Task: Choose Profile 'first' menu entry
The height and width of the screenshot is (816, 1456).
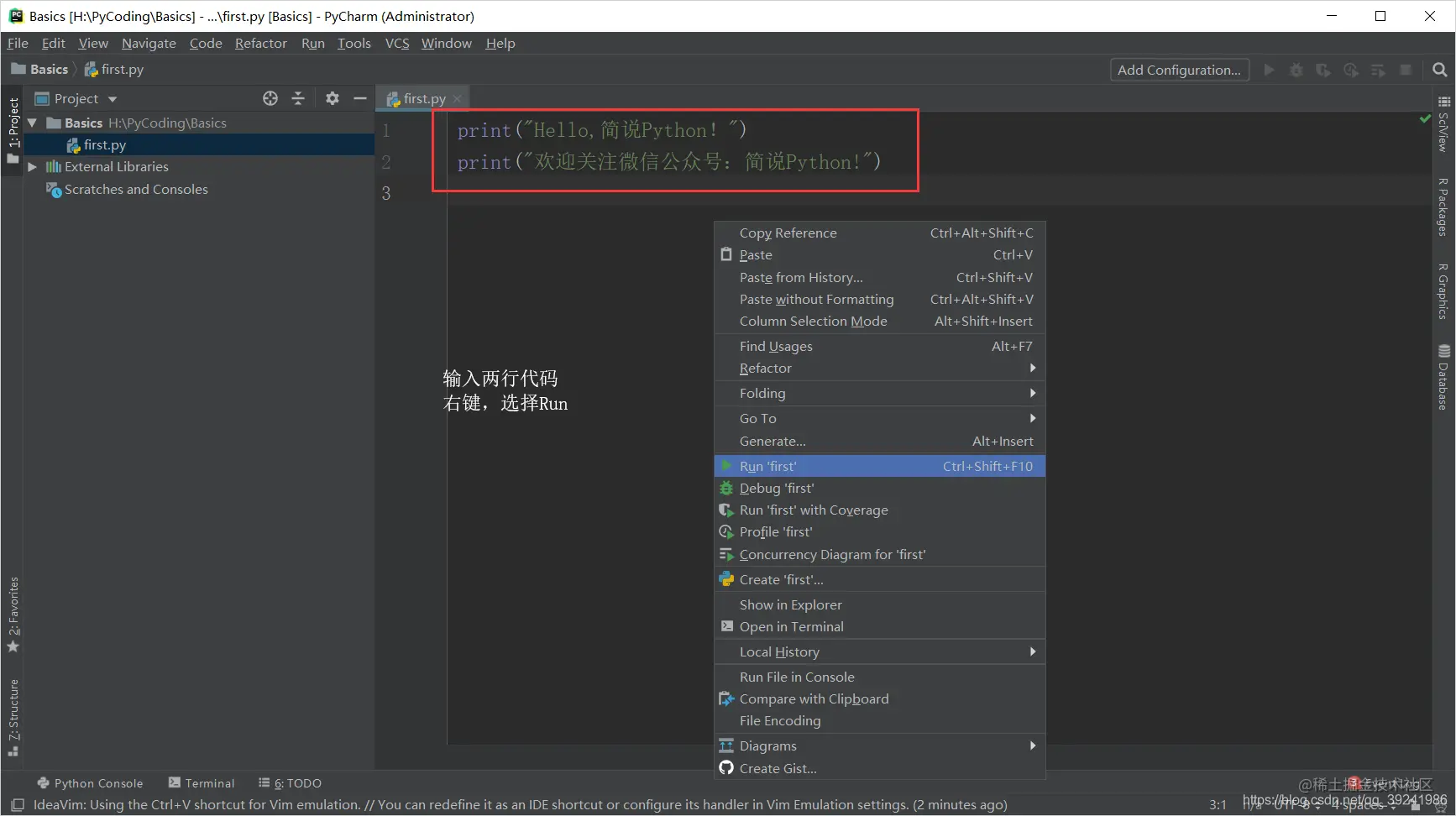Action: pos(880,532)
